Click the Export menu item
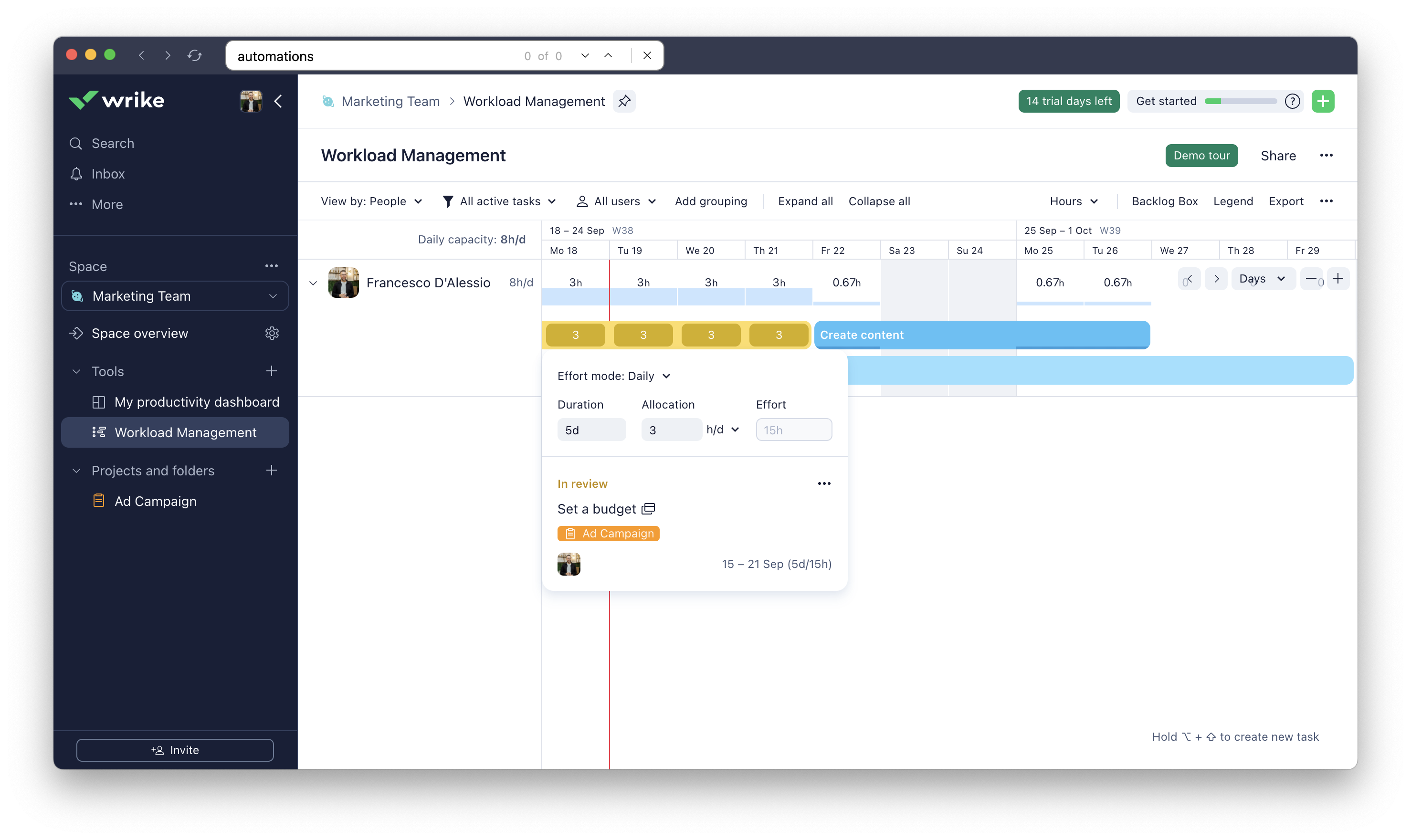1411x840 pixels. pos(1286,201)
